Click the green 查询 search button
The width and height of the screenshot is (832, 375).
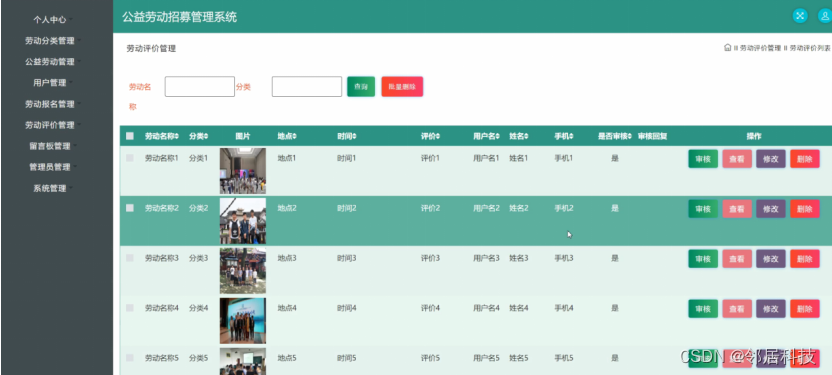[361, 86]
